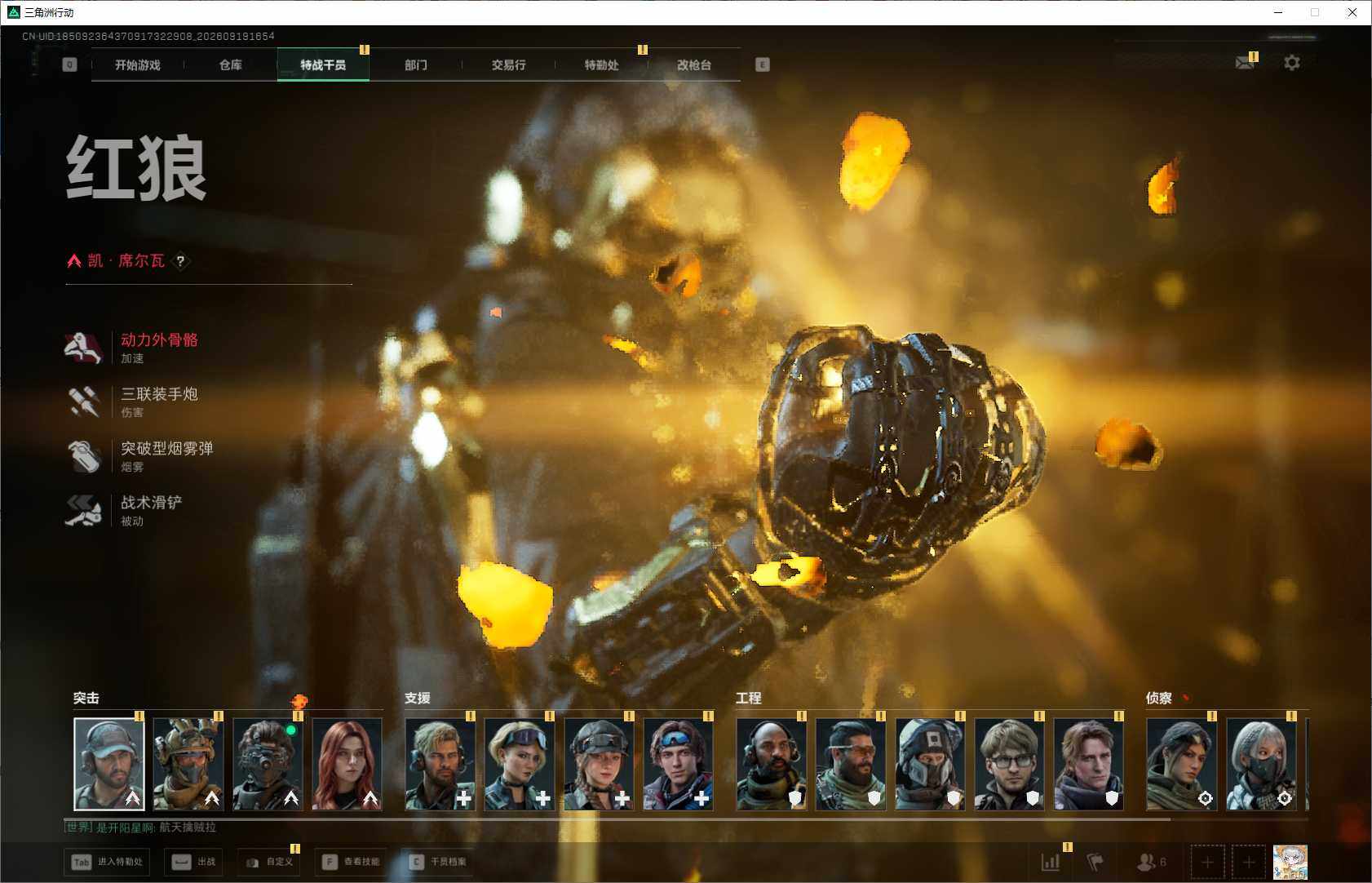Click the 支援 category label
This screenshot has height=883, width=1372.
click(x=418, y=699)
